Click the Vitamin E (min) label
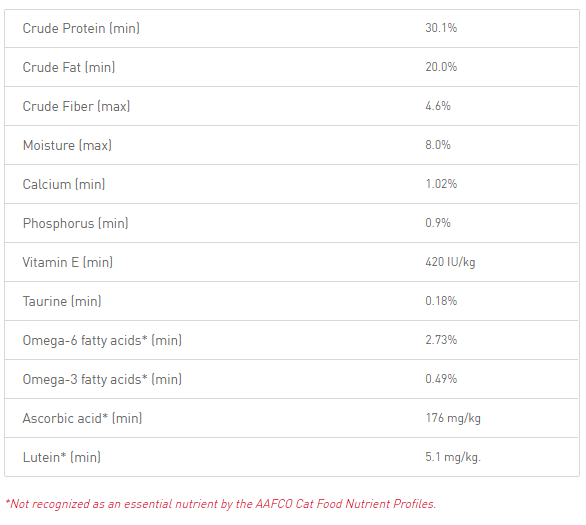This screenshot has height=525, width=586. click(x=68, y=262)
